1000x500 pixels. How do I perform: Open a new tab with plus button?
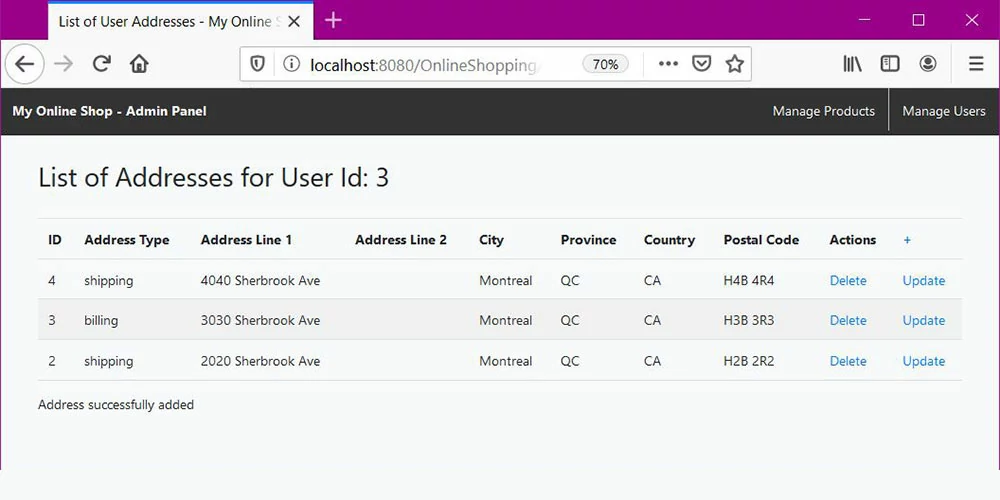pos(333,21)
